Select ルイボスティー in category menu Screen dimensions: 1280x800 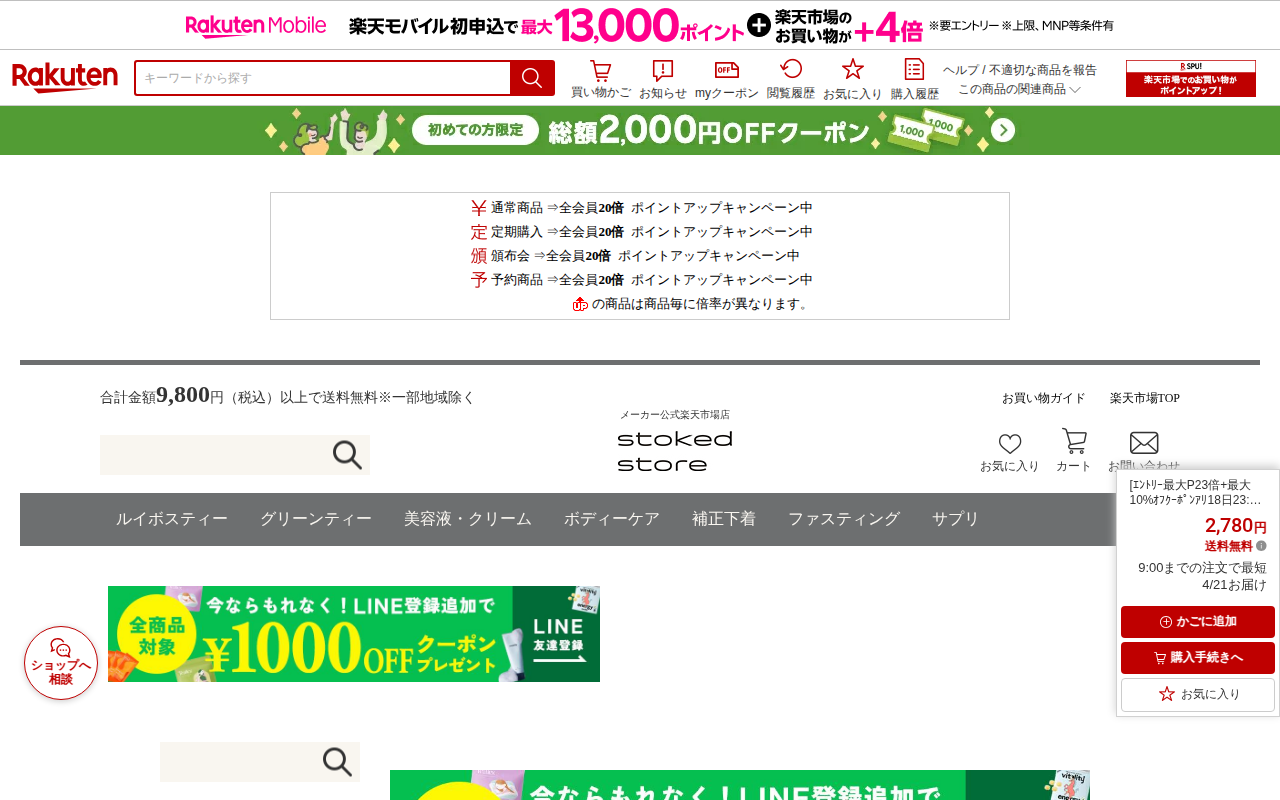pyautogui.click(x=171, y=519)
